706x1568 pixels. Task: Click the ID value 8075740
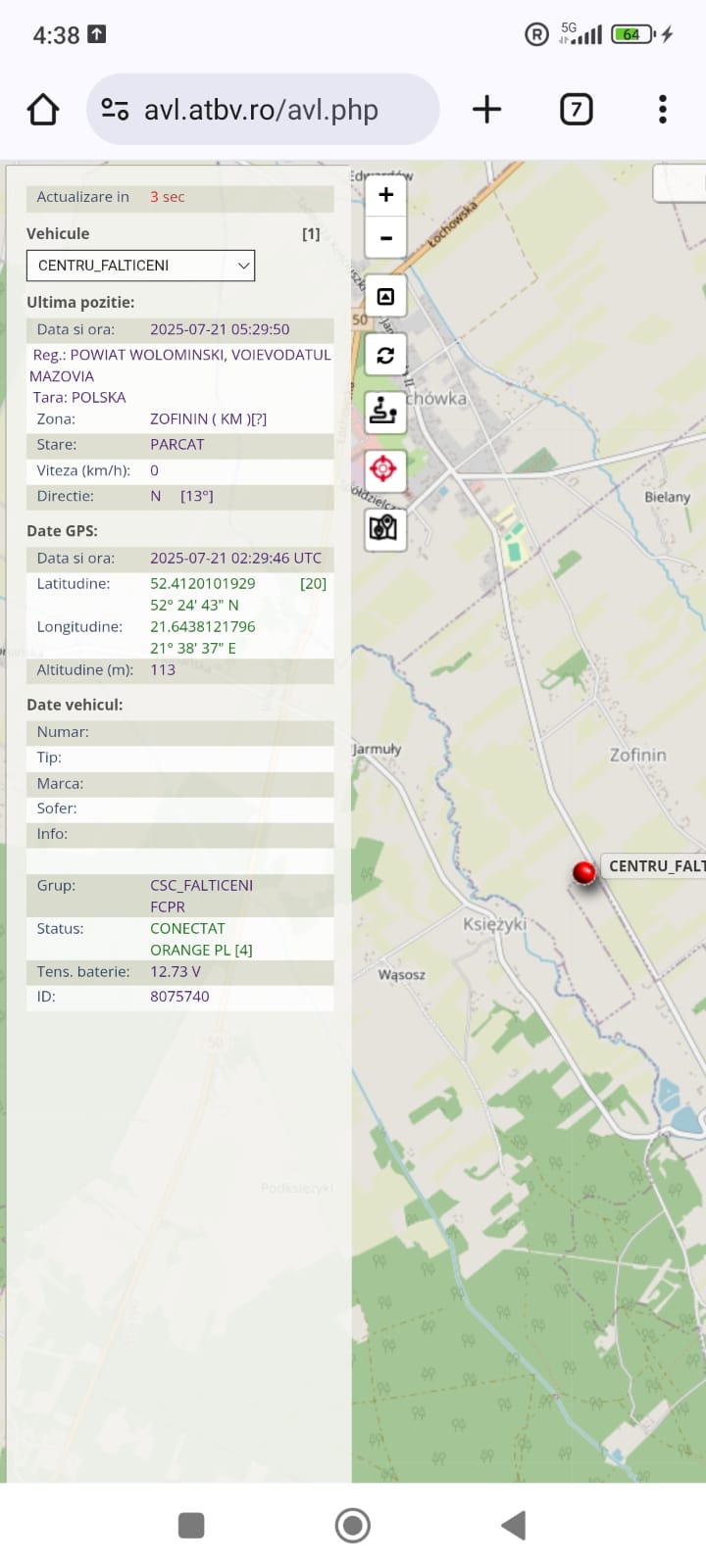pos(179,997)
